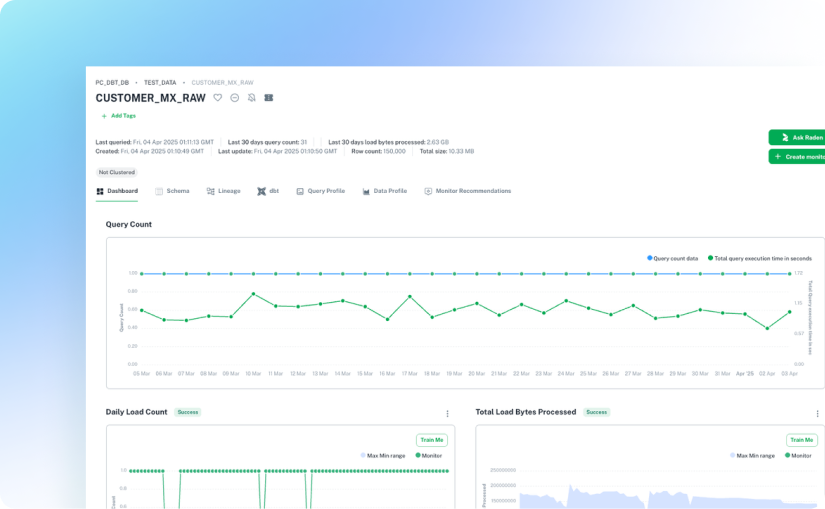Click the Query Profile tab icon

tap(300, 191)
